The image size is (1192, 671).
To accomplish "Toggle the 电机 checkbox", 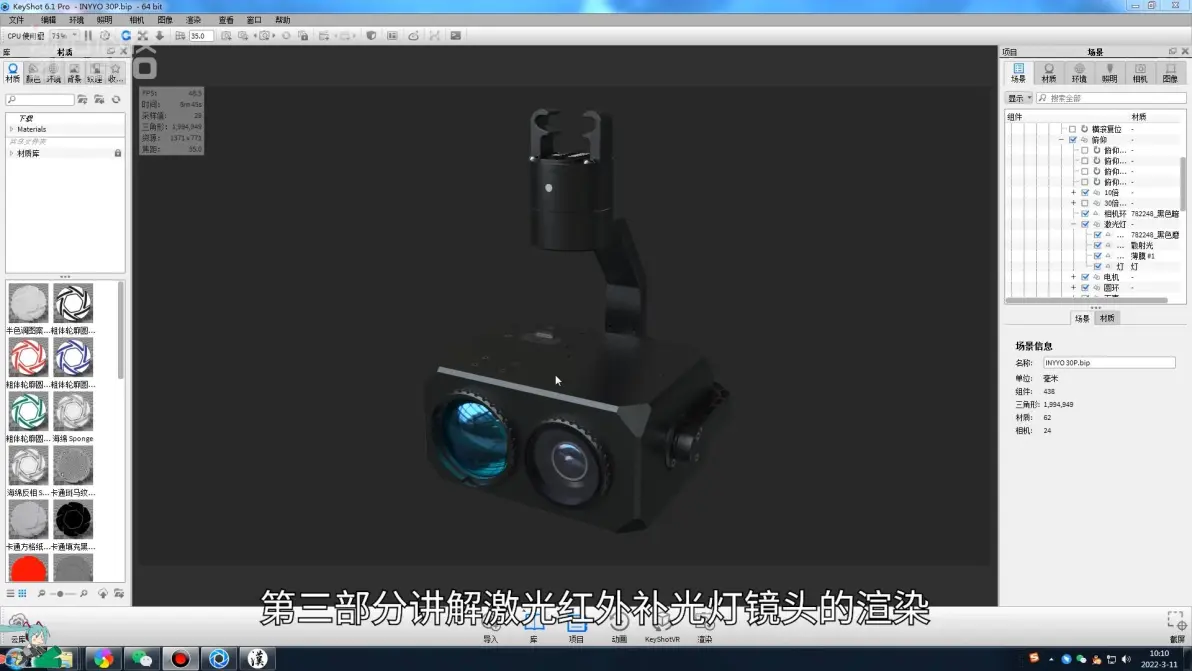I will coord(1085,277).
